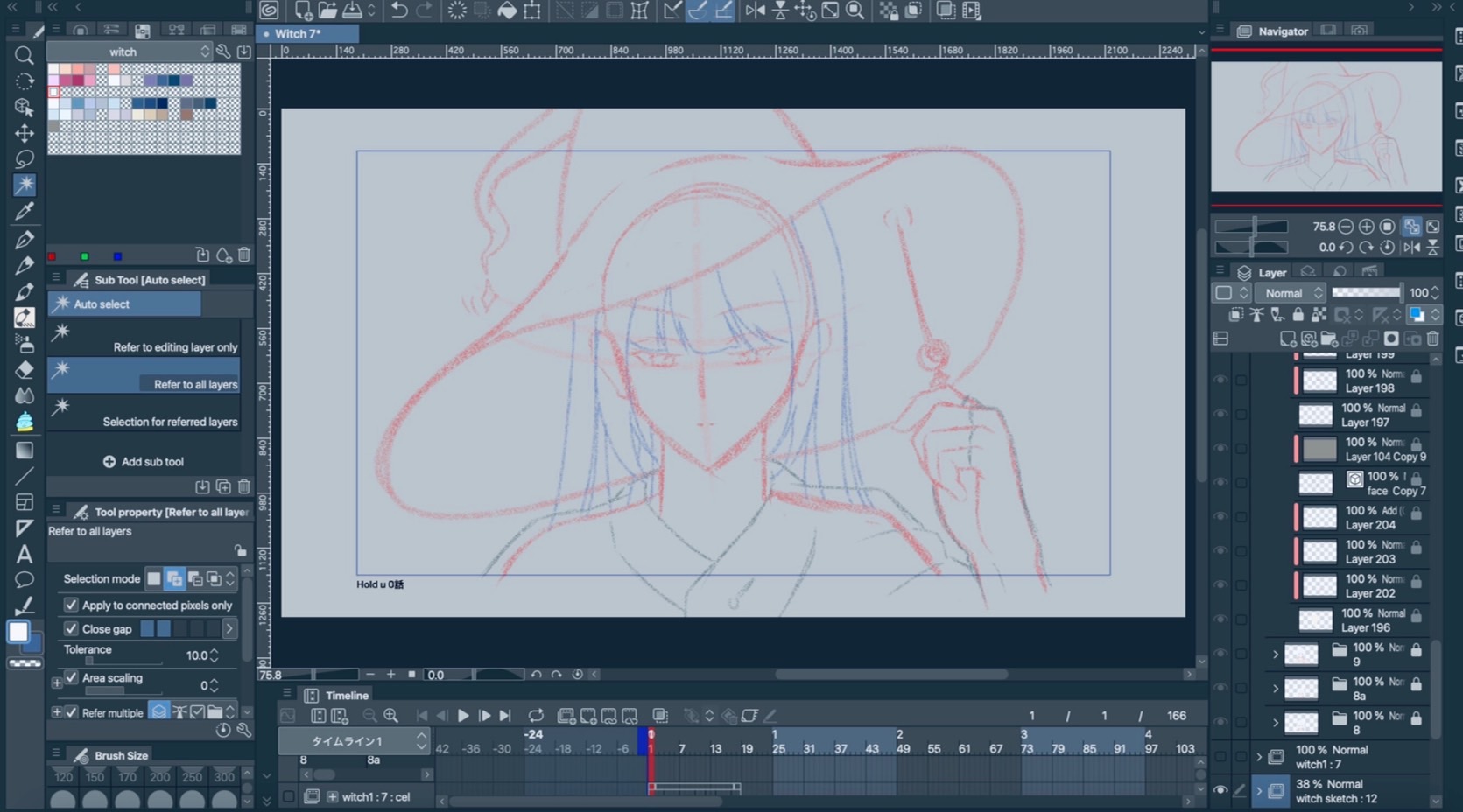Click the main drawing color swatch
This screenshot has width=1463, height=812.
18,632
